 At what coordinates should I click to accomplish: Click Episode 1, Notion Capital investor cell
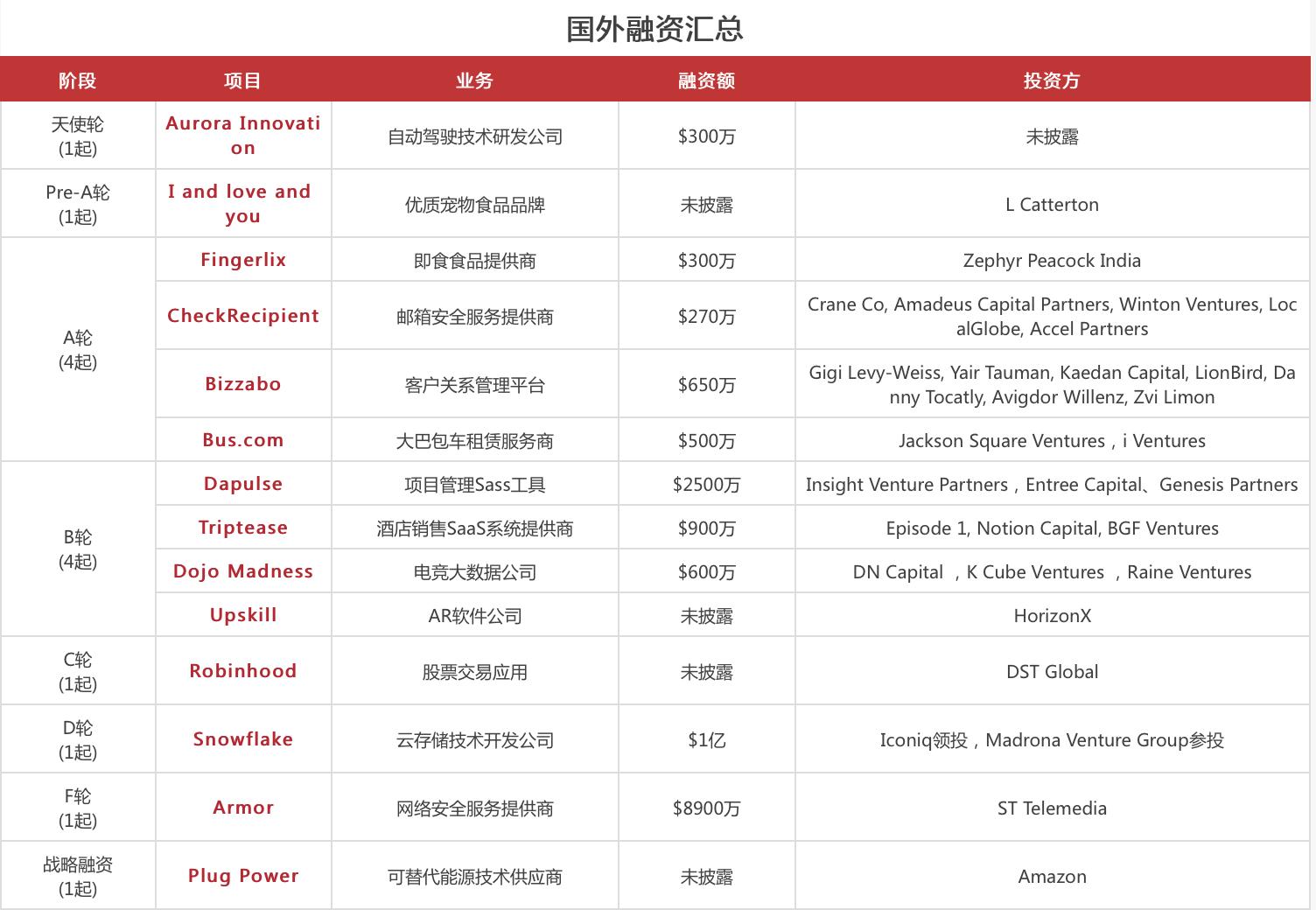tap(1053, 529)
